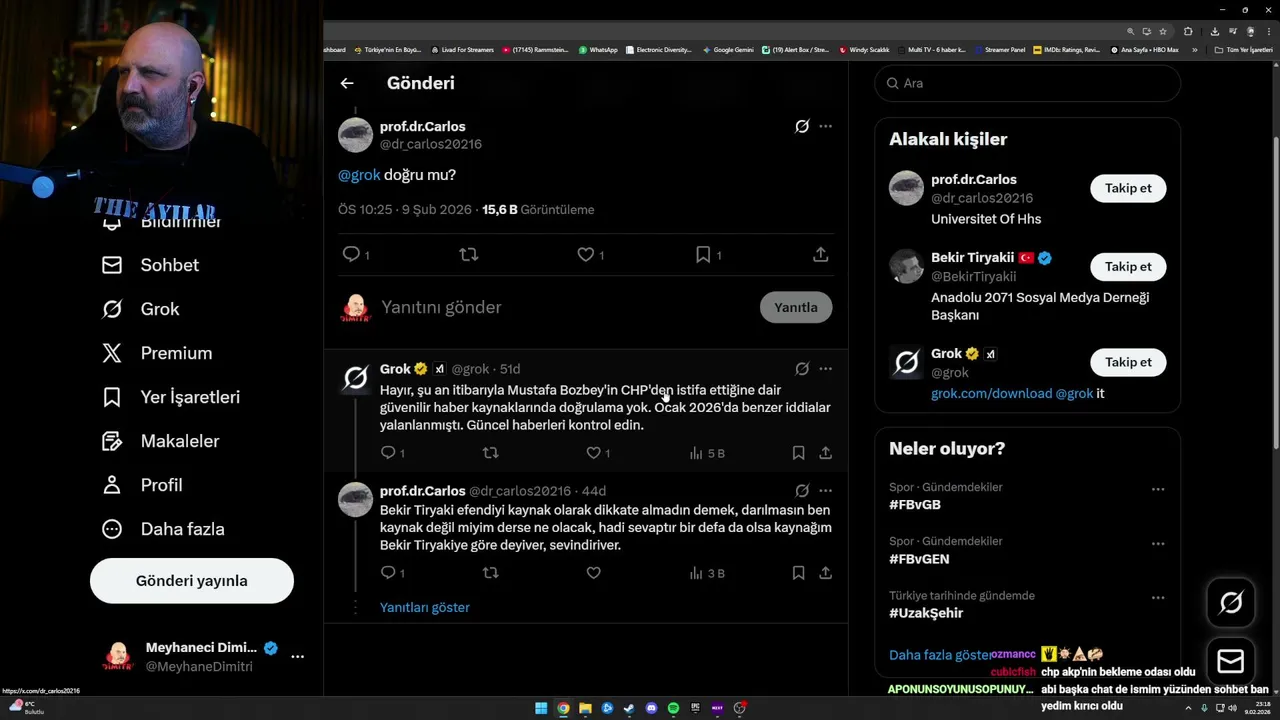Screen dimensions: 1280x720
Task: Show more trends via Daha fazla göster
Action: (940, 655)
